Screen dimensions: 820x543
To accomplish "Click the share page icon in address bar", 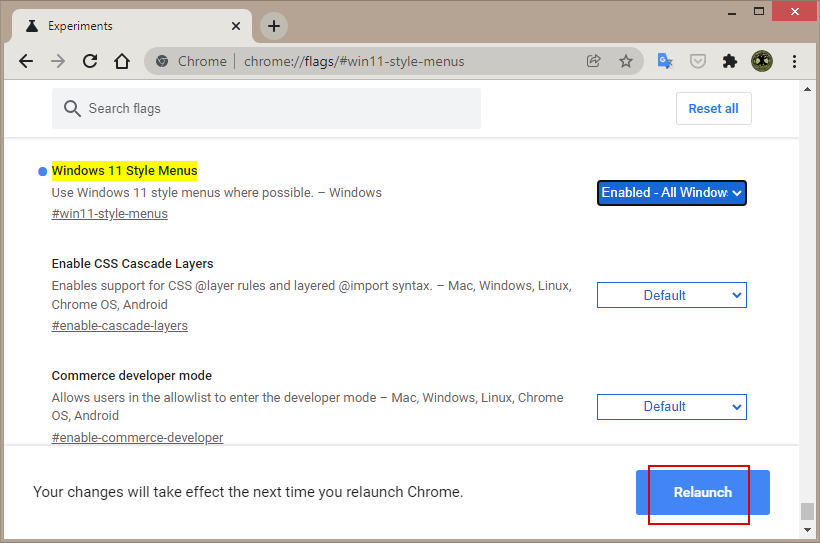I will [594, 61].
